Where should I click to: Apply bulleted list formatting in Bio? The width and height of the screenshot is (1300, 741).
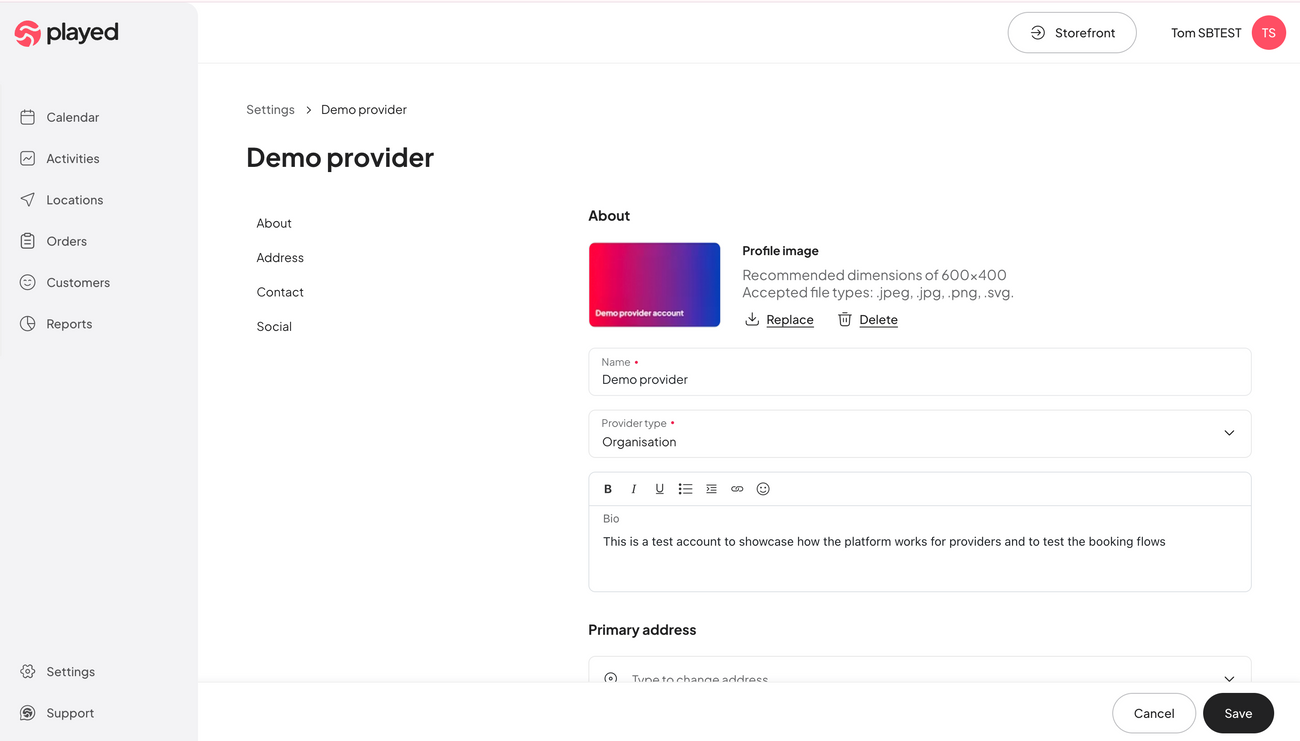point(685,488)
